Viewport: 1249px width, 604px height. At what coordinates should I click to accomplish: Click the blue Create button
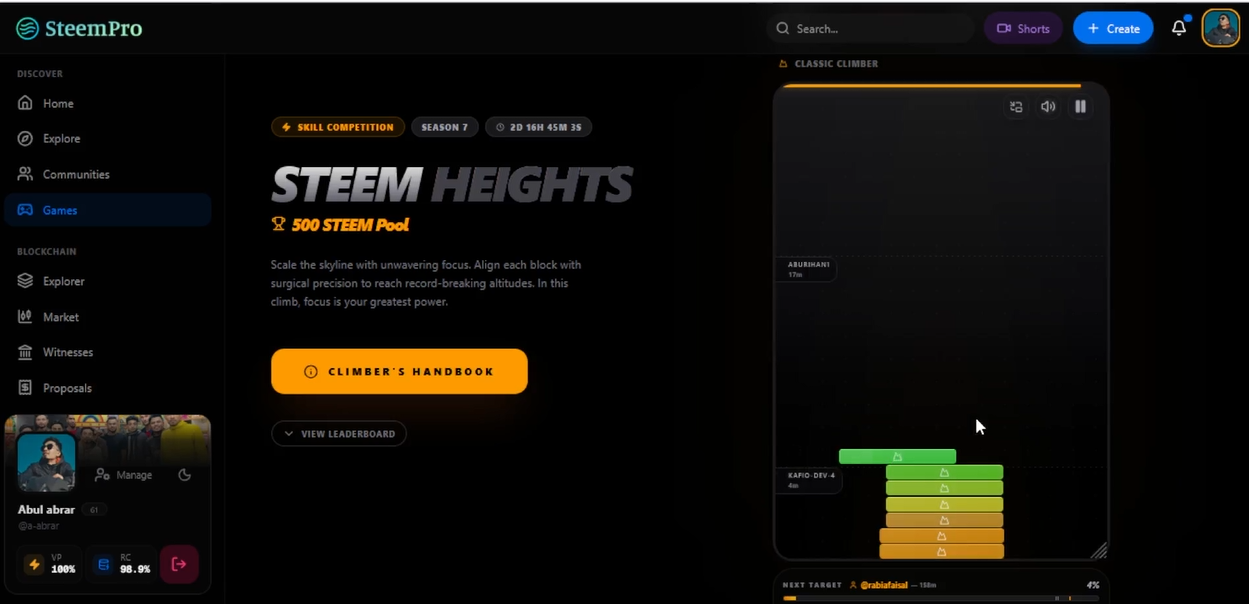1113,28
